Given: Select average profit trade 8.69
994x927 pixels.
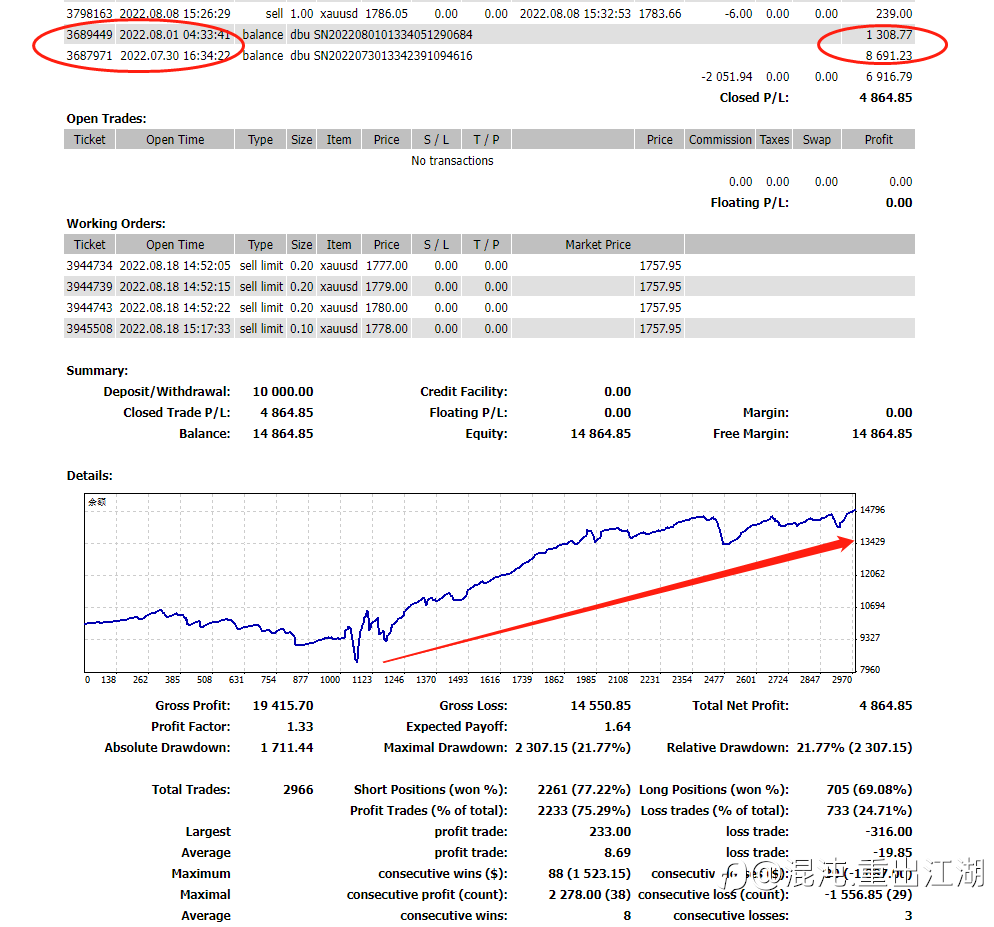Looking at the screenshot, I should [x=617, y=852].
